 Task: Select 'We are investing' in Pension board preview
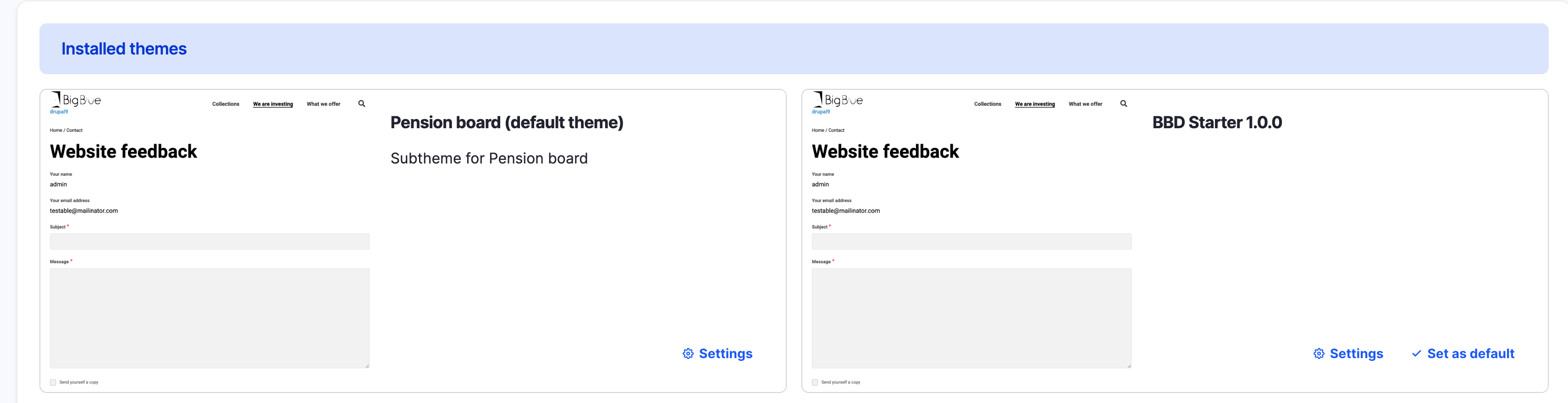click(273, 104)
